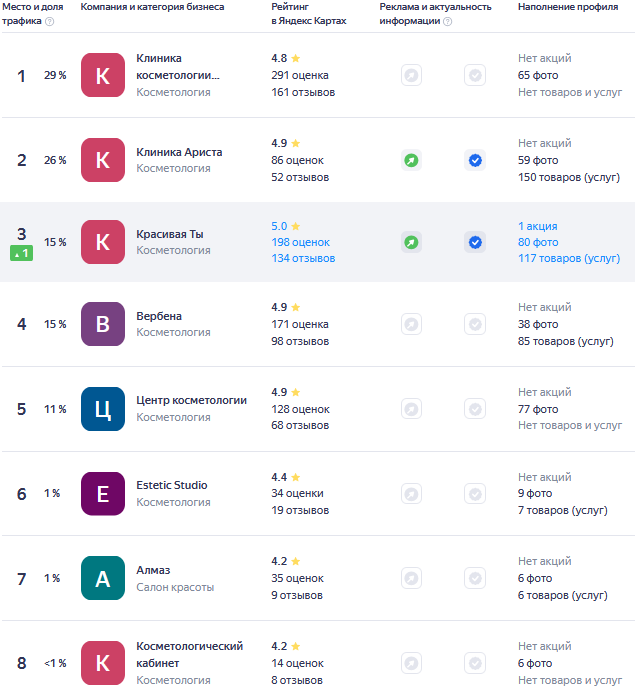Click verified checkmark icon for Estetic Studio
This screenshot has width=635, height=700.
coord(475,494)
